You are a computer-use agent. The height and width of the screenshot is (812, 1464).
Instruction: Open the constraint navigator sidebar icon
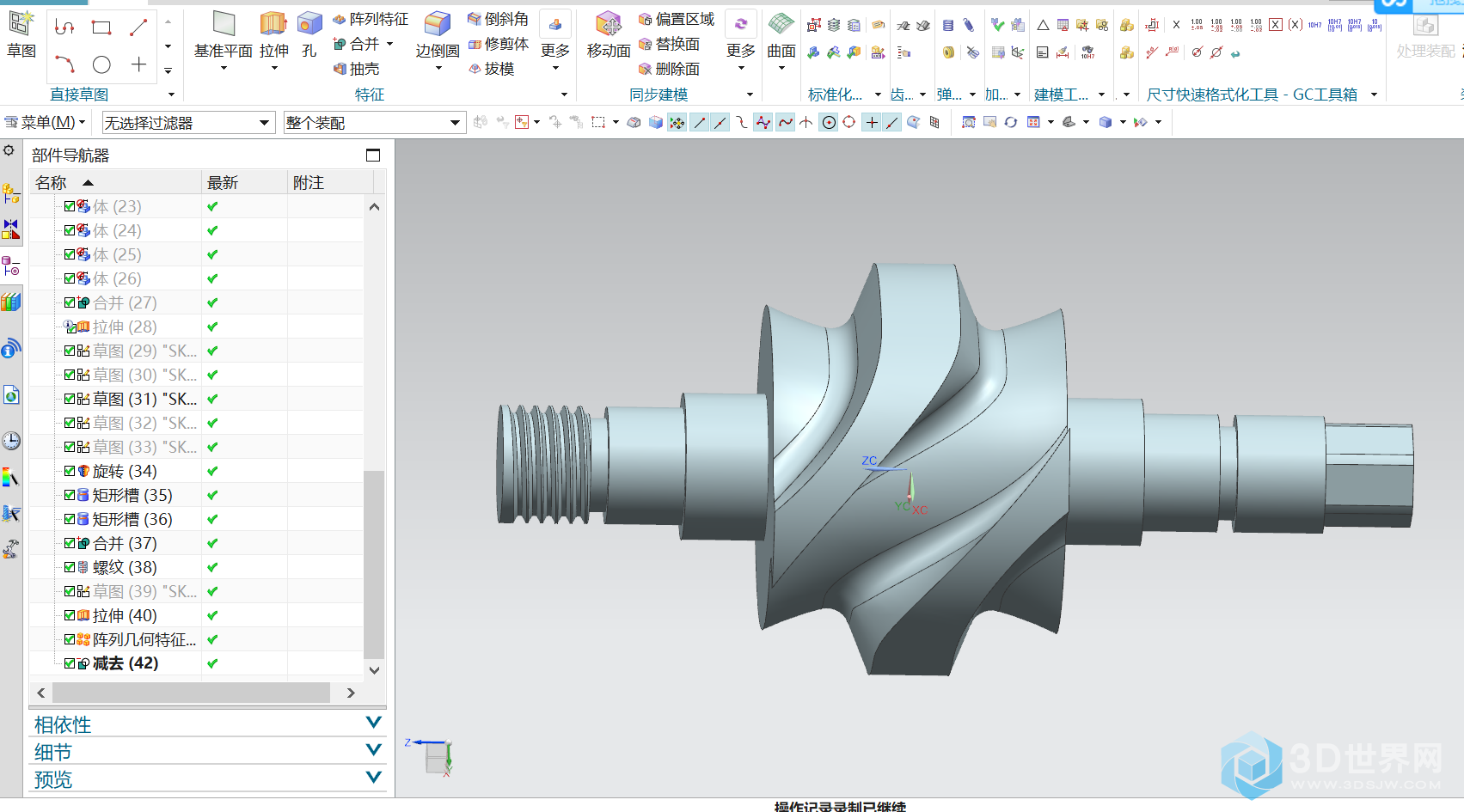pos(11,229)
